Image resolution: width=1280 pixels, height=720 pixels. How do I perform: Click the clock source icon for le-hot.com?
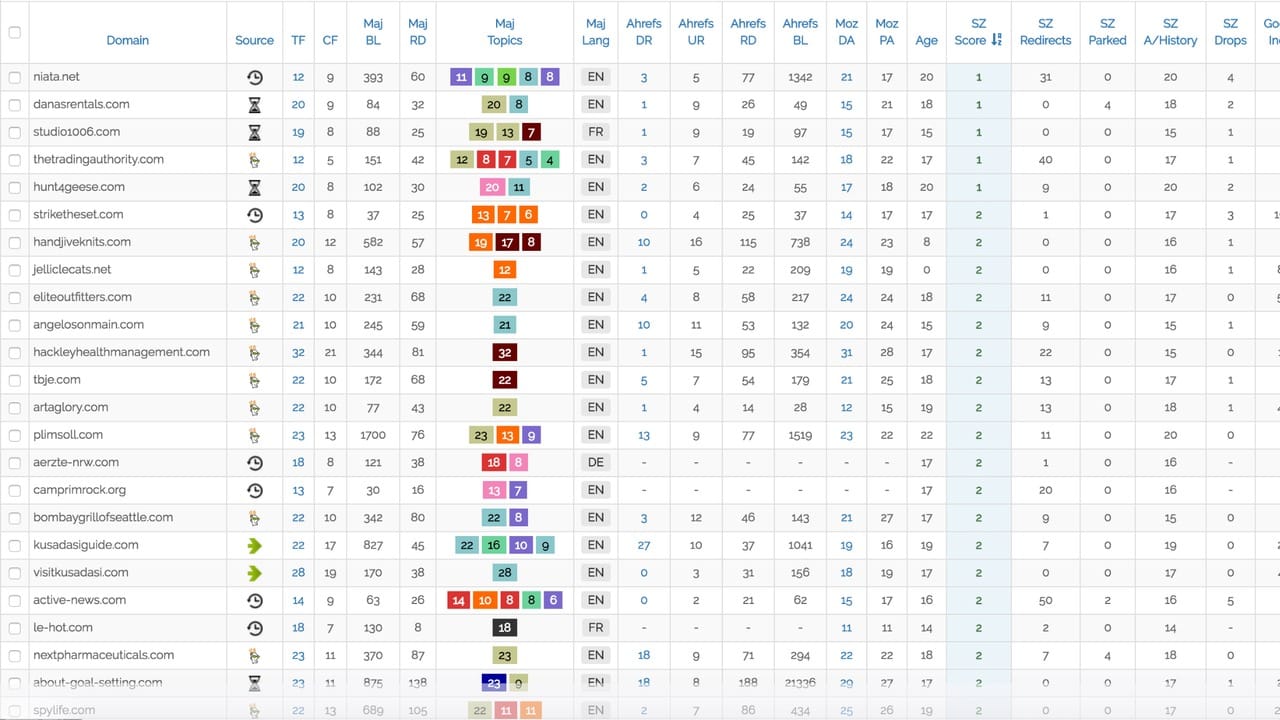(x=255, y=627)
